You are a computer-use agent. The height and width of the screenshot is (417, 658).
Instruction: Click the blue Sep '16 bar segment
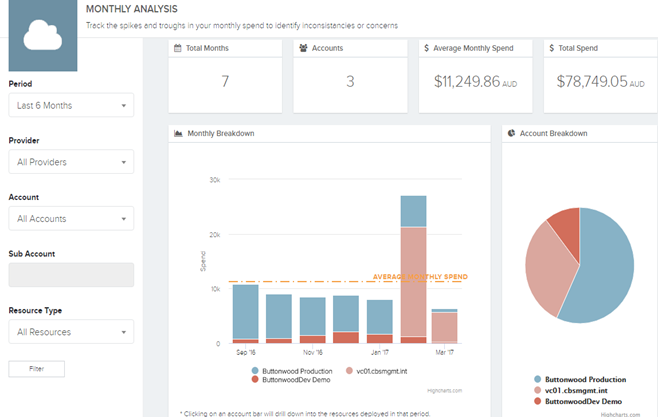pos(245,311)
